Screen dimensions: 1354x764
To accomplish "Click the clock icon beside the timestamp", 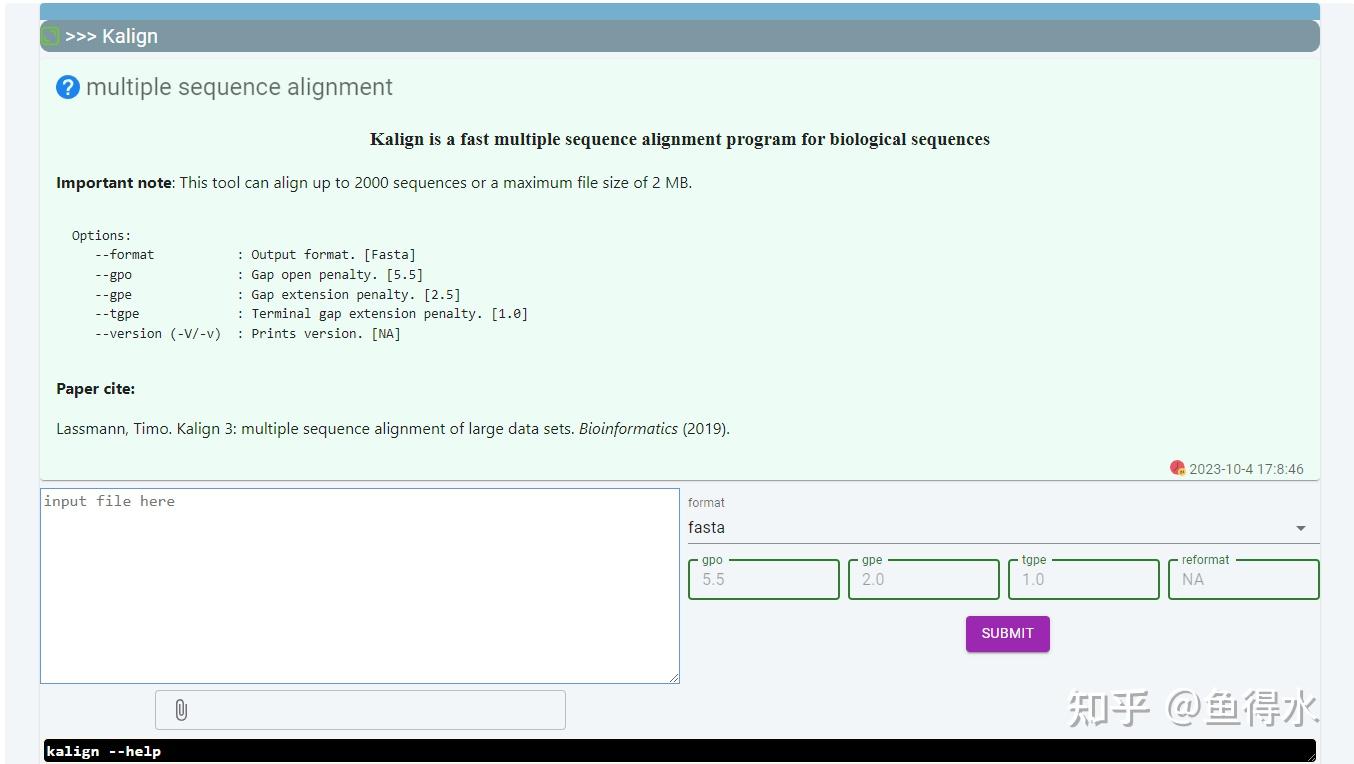I will pos(1177,468).
